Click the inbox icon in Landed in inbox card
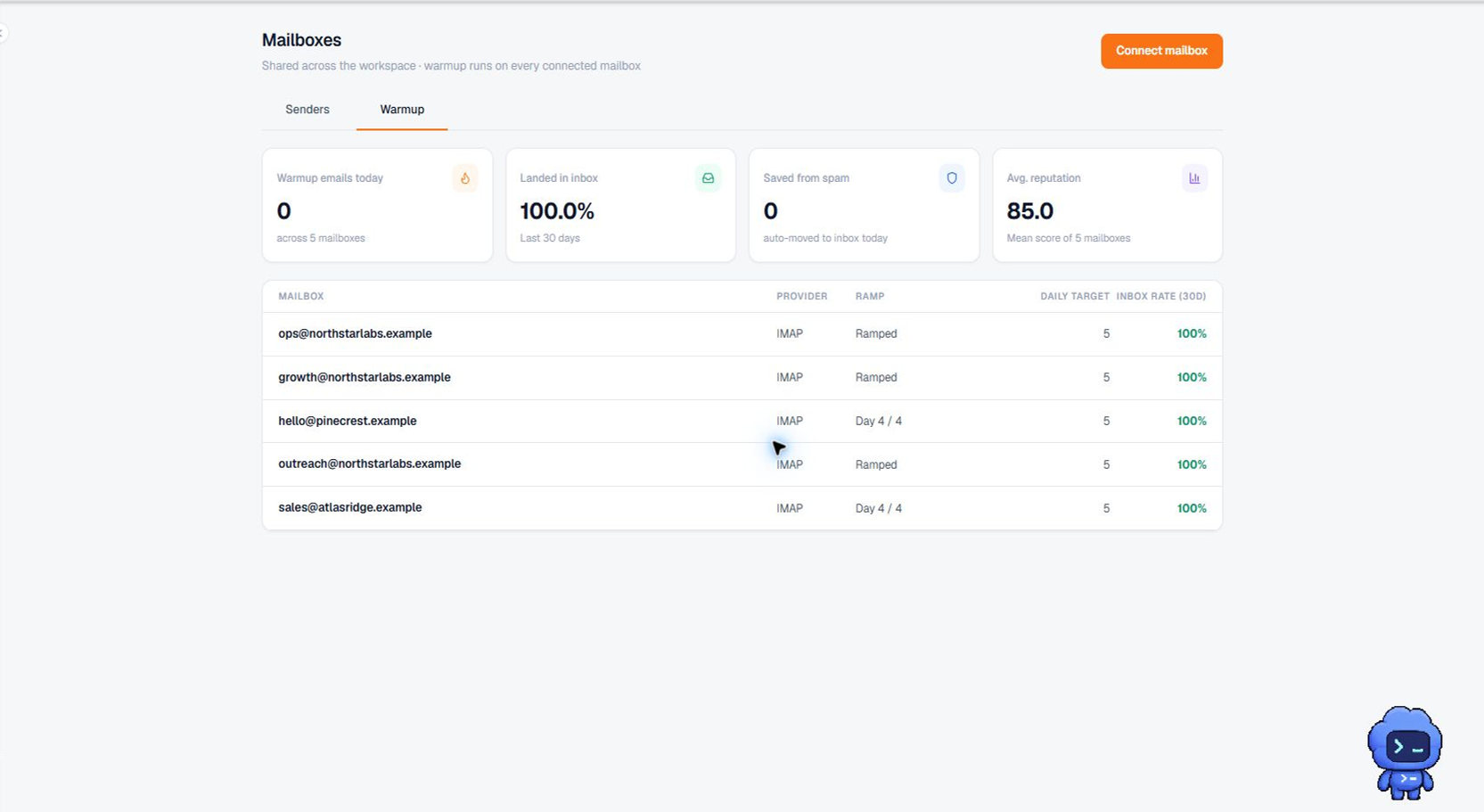1484x812 pixels. tap(708, 178)
